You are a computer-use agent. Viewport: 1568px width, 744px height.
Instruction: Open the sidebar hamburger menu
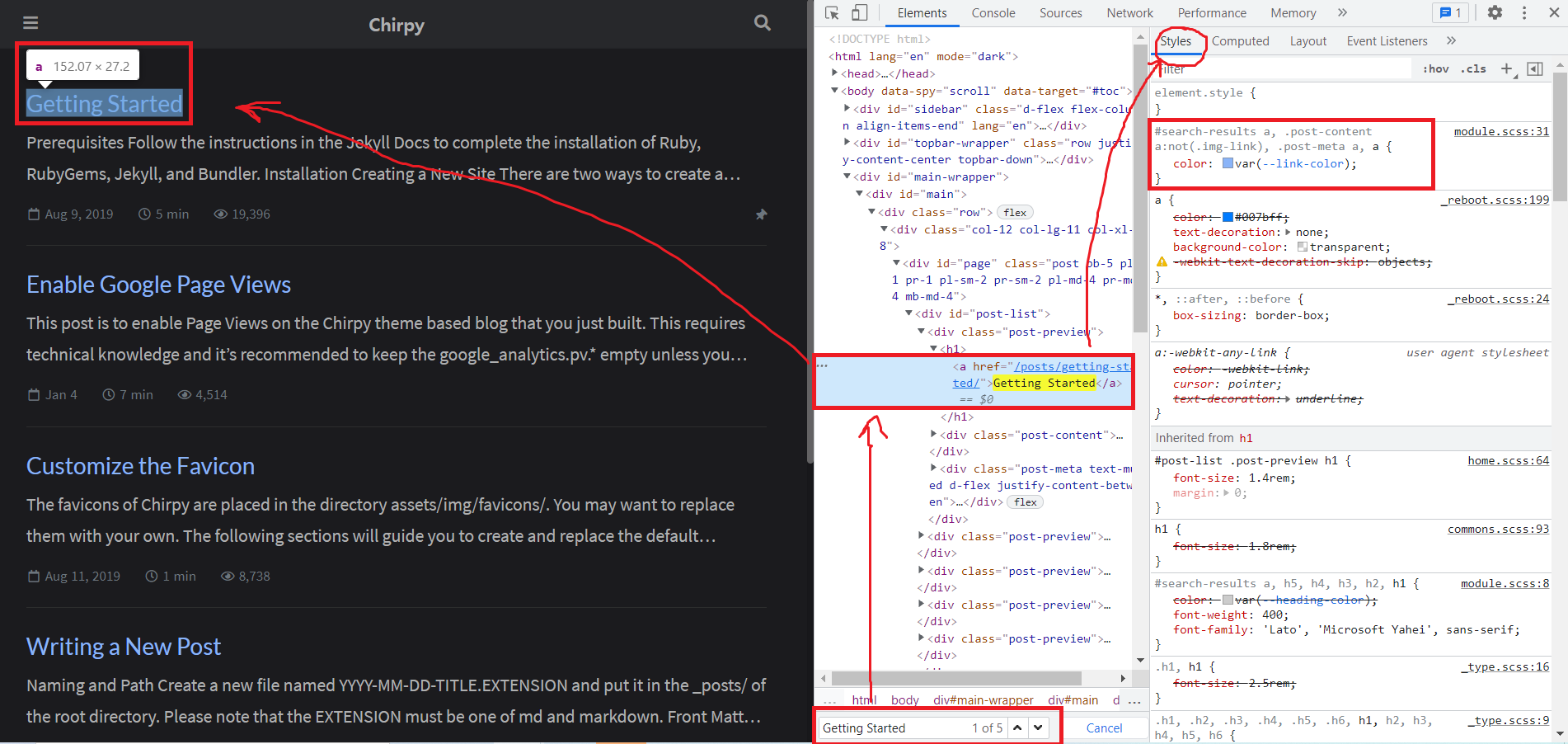pos(31,23)
